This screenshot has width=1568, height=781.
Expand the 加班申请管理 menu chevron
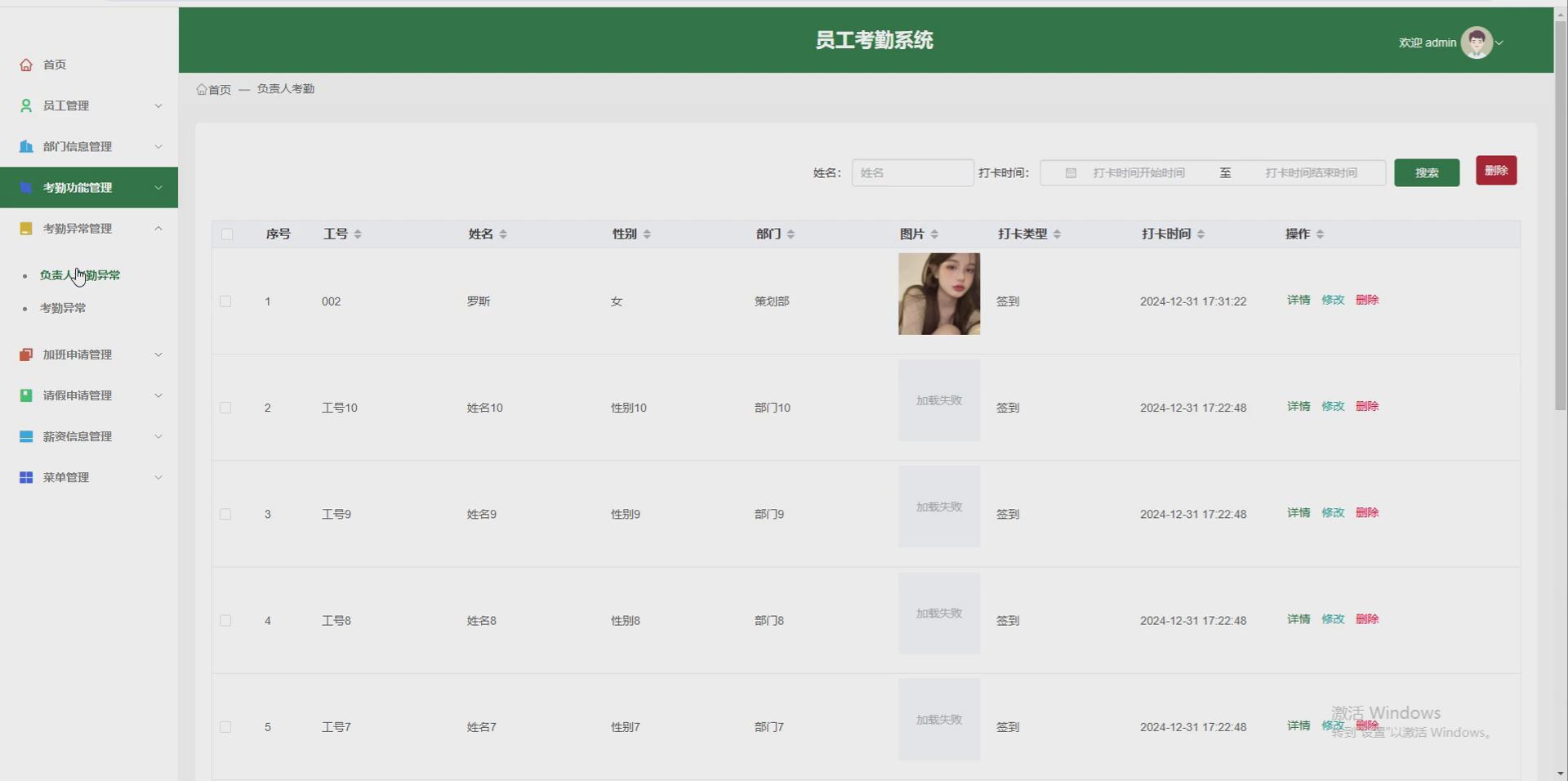tap(158, 355)
